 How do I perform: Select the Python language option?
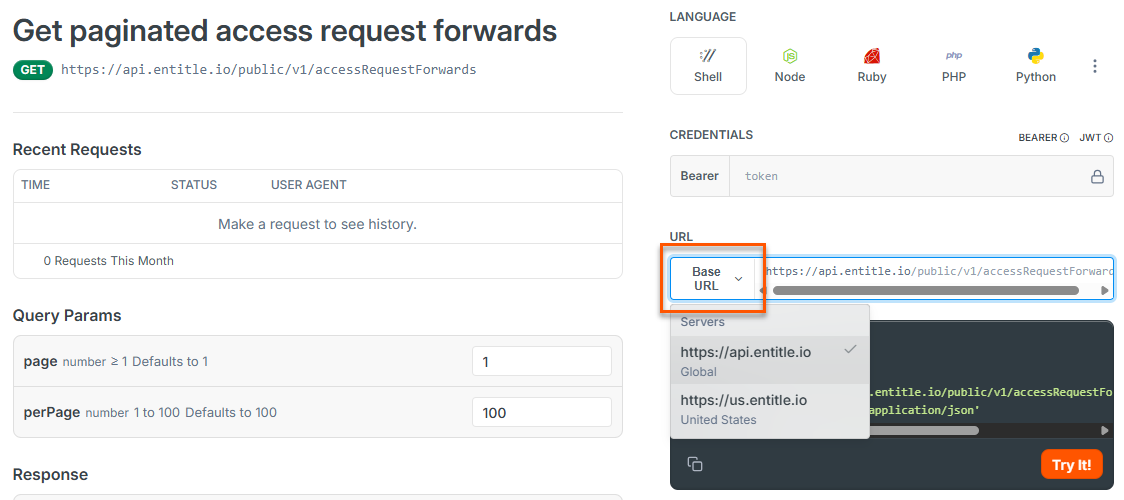coord(1036,66)
